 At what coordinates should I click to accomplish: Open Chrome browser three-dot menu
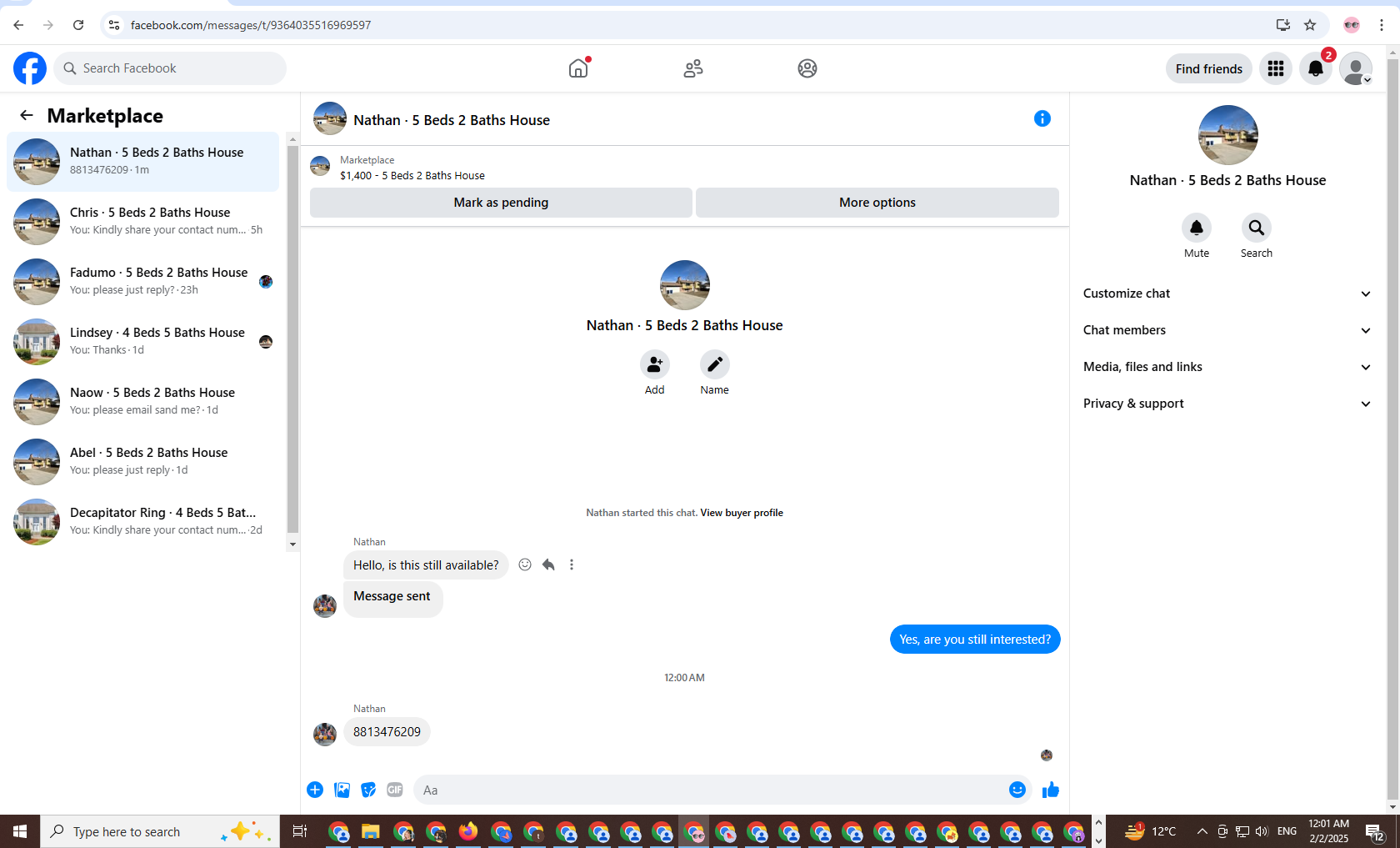[1382, 25]
